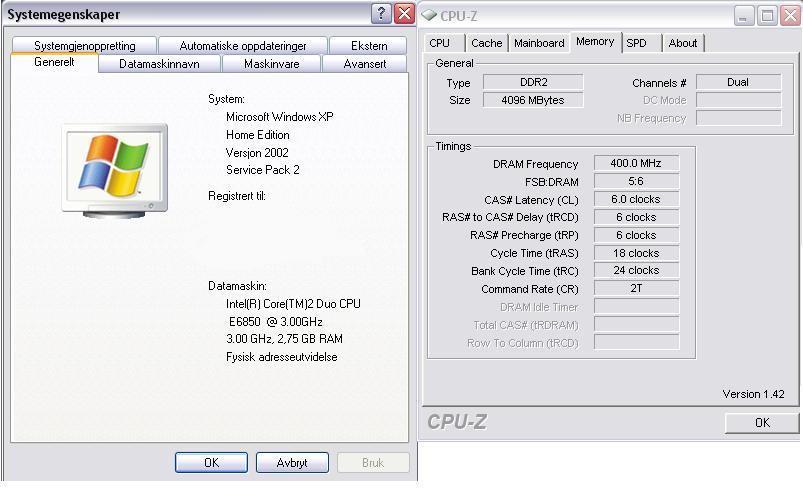The width and height of the screenshot is (803, 490).
Task: Click the 'CAS# Latency (CL)' label
Action: 531,200
